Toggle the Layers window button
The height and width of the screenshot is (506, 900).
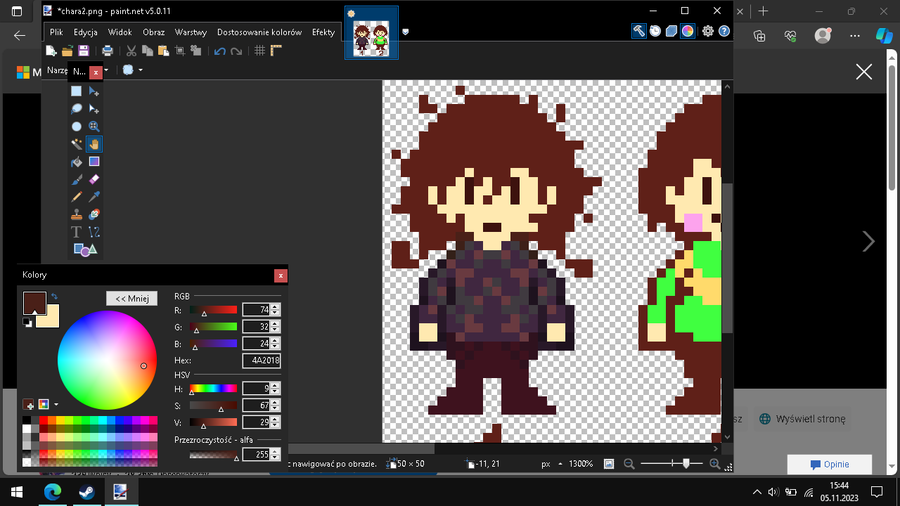click(x=671, y=31)
